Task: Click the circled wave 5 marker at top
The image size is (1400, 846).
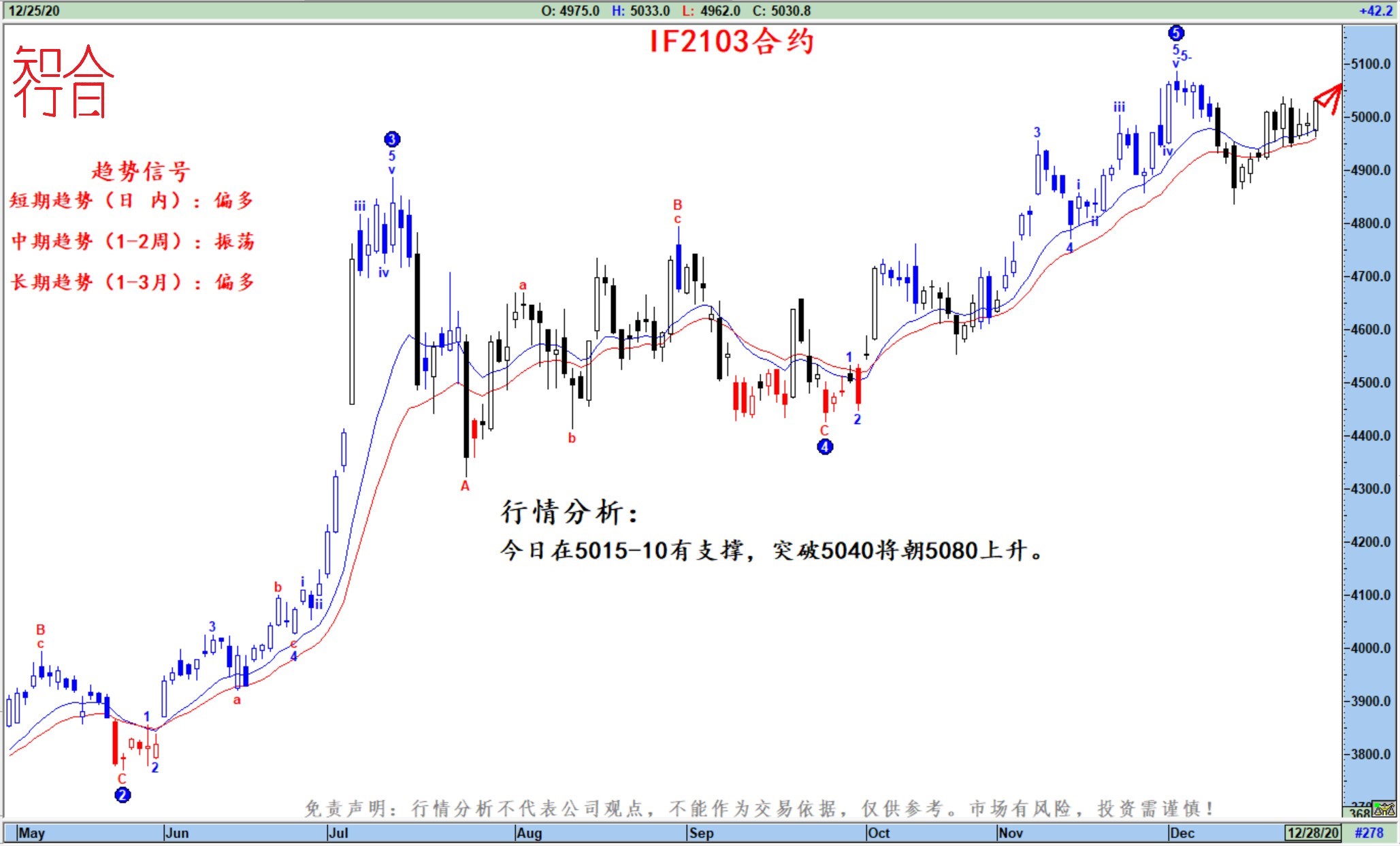Action: [x=1175, y=33]
